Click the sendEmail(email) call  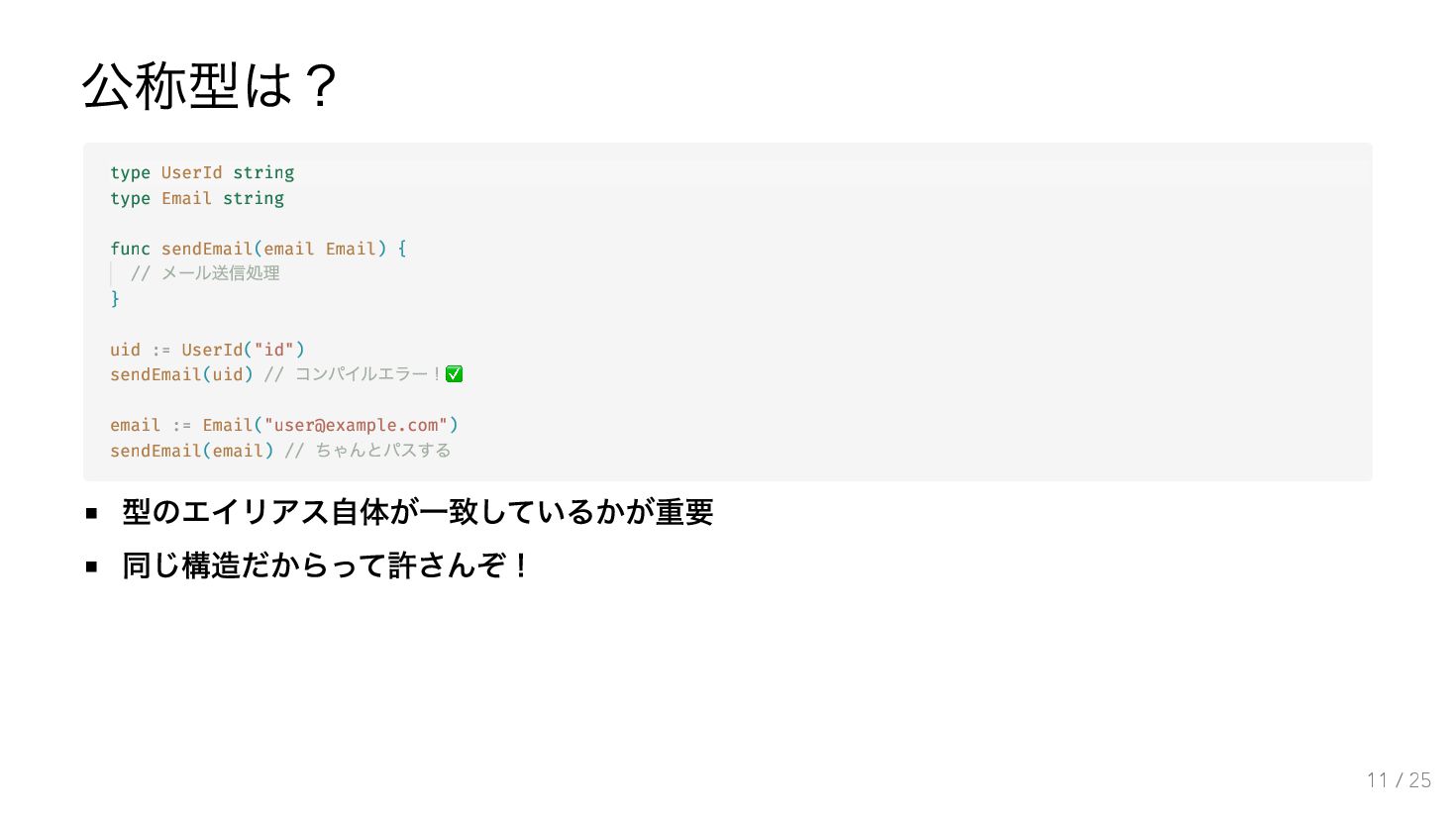[x=192, y=451]
